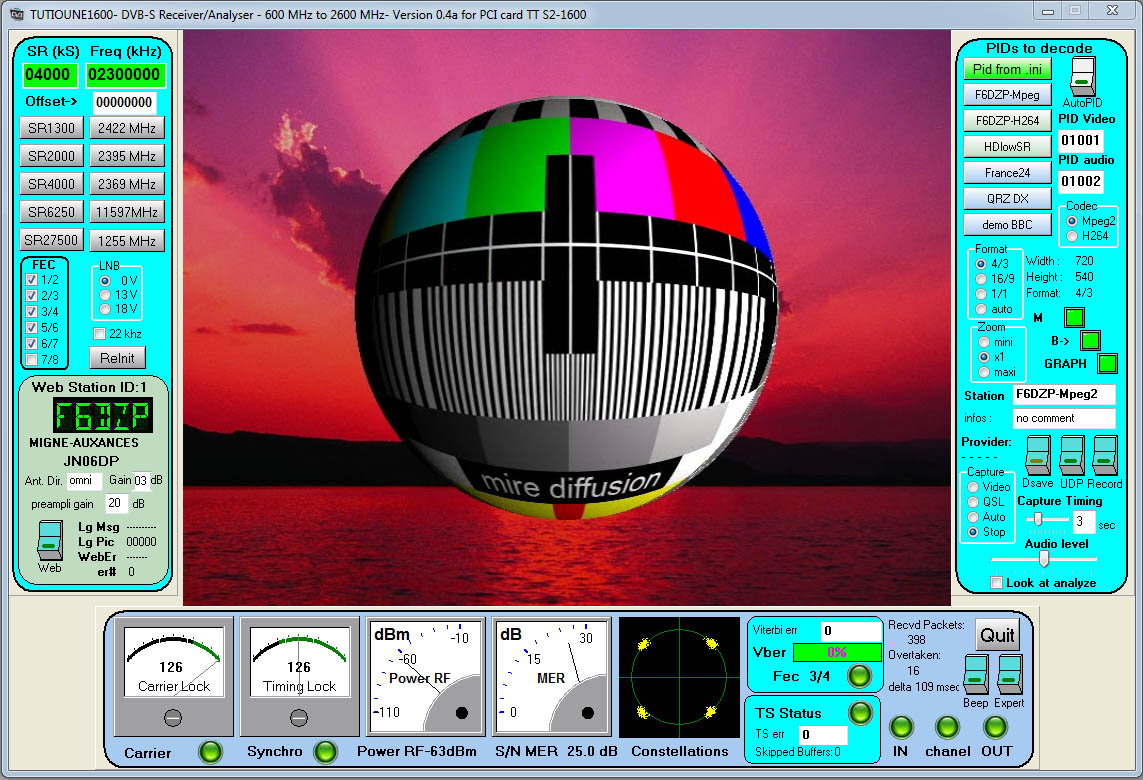Image resolution: width=1143 pixels, height=780 pixels.
Task: Check Look at analyze checkbox
Action: (x=996, y=582)
